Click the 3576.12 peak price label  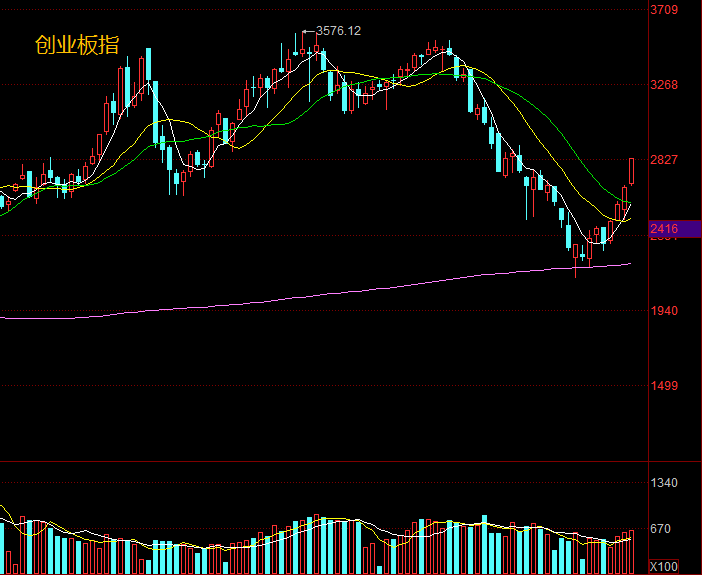point(337,31)
